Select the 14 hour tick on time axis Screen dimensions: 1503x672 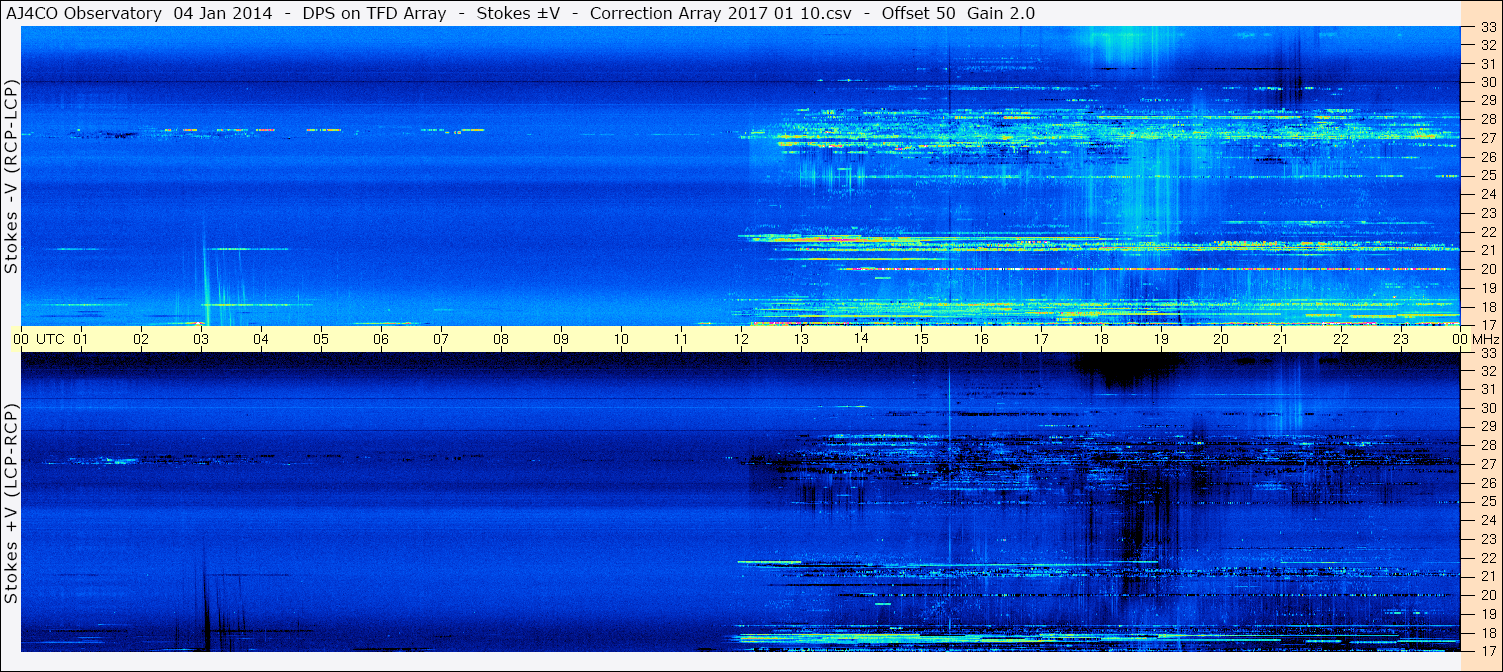coord(861,339)
